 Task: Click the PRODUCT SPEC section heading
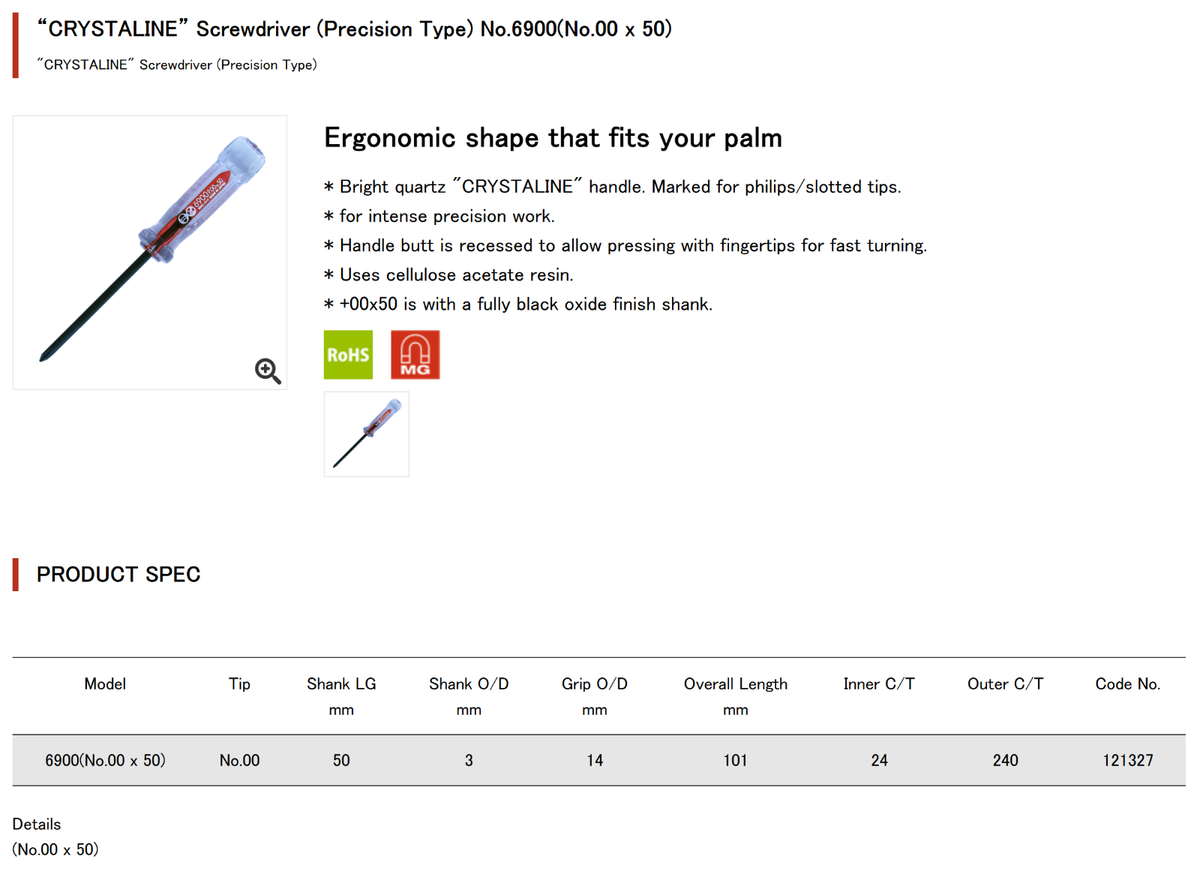118,574
